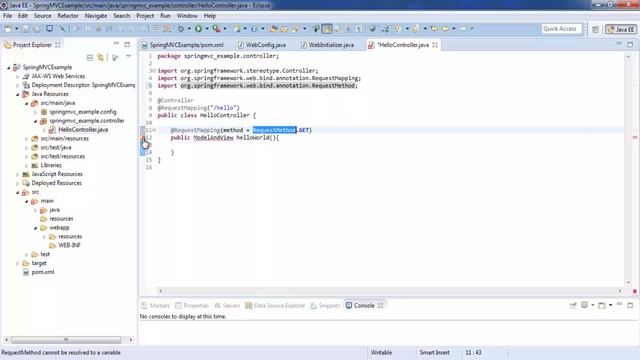This screenshot has height=360, width=640.
Task: Collapse the SpringMVCExample project node
Action: (9, 67)
